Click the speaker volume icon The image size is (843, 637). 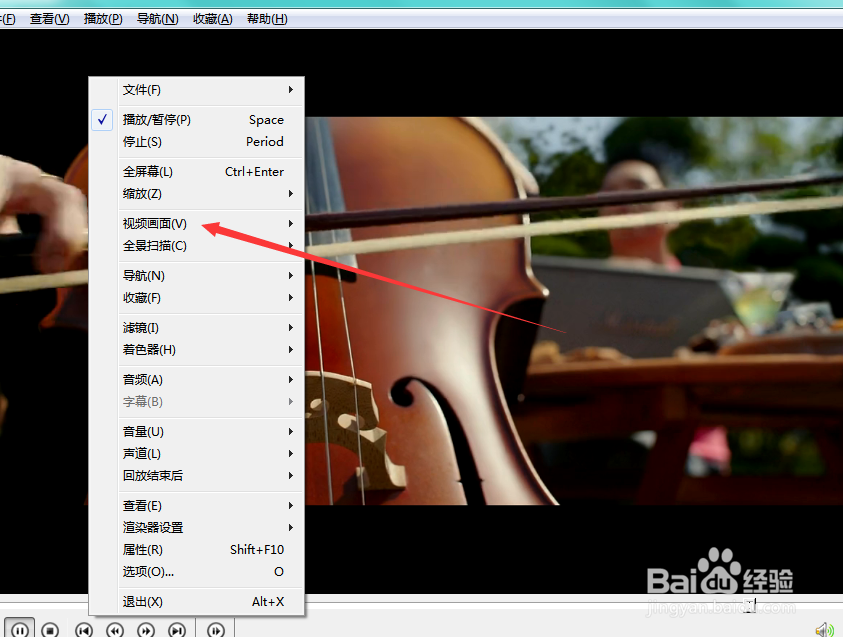pos(823,629)
